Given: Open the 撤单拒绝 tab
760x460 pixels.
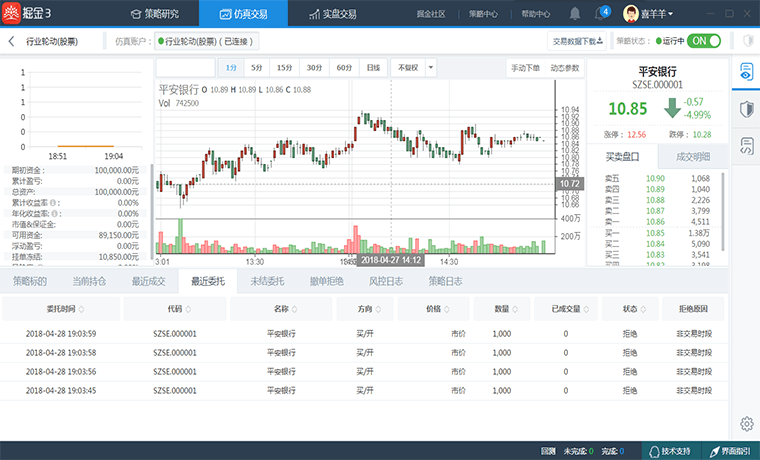Looking at the screenshot, I should pyautogui.click(x=327, y=281).
